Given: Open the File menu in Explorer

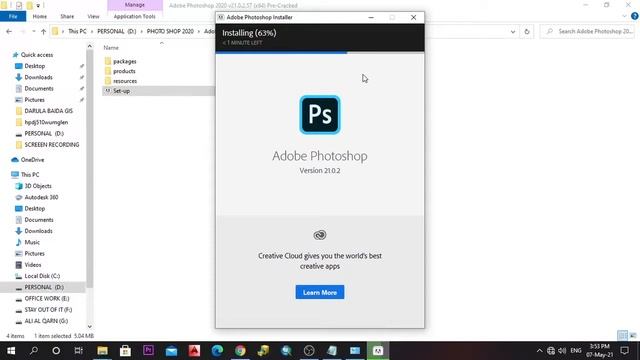Looking at the screenshot, I should 13,16.
